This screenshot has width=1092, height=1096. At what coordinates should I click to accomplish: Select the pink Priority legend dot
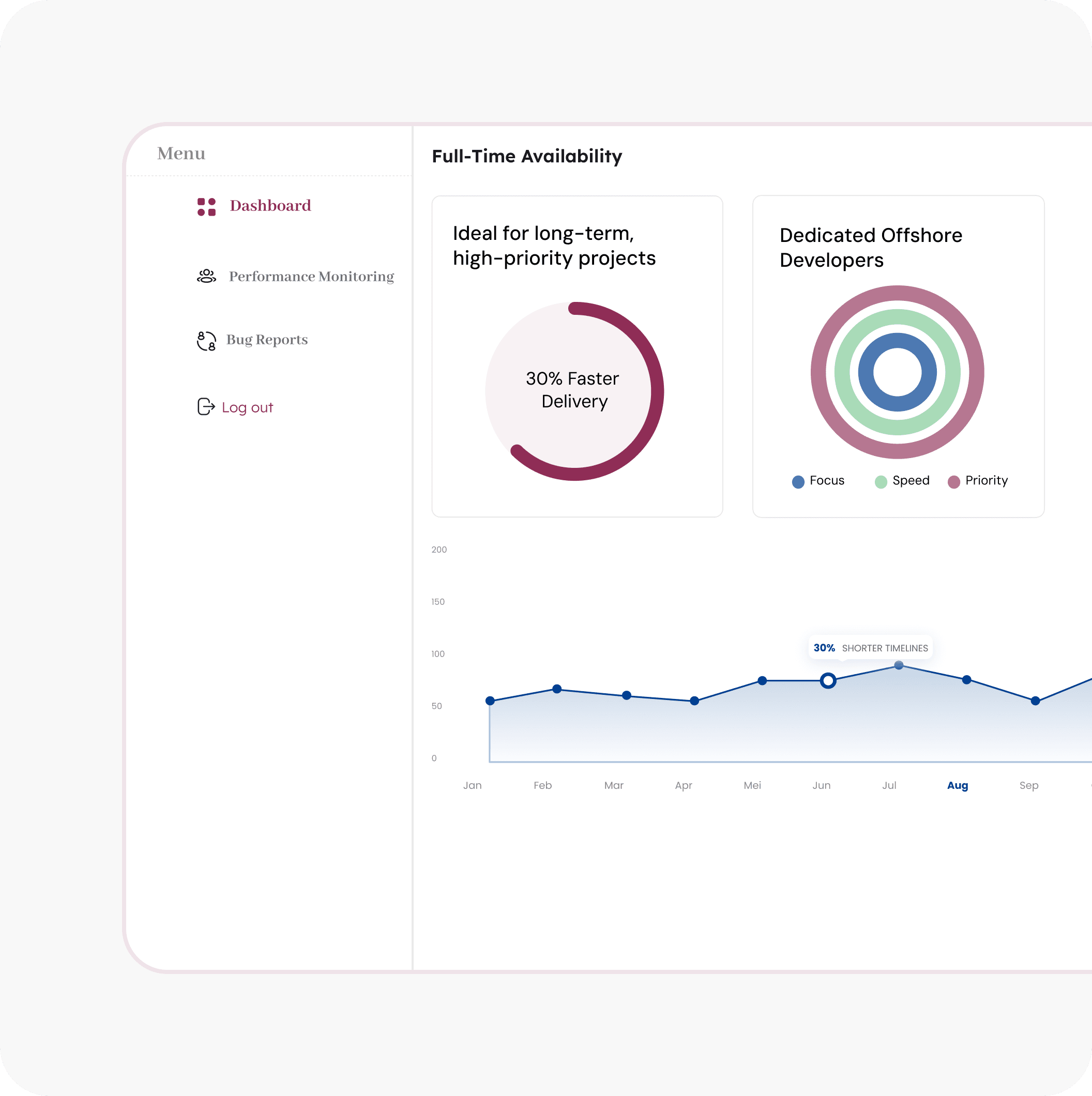pos(954,482)
